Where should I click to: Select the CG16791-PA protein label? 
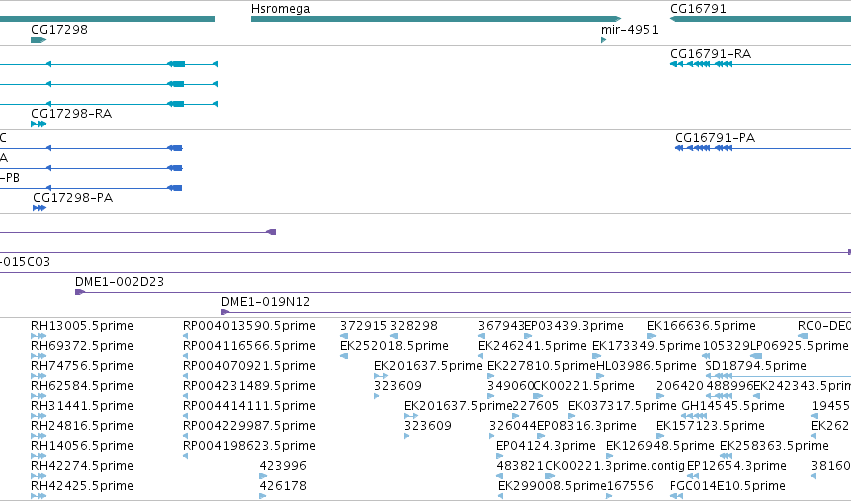click(x=715, y=138)
